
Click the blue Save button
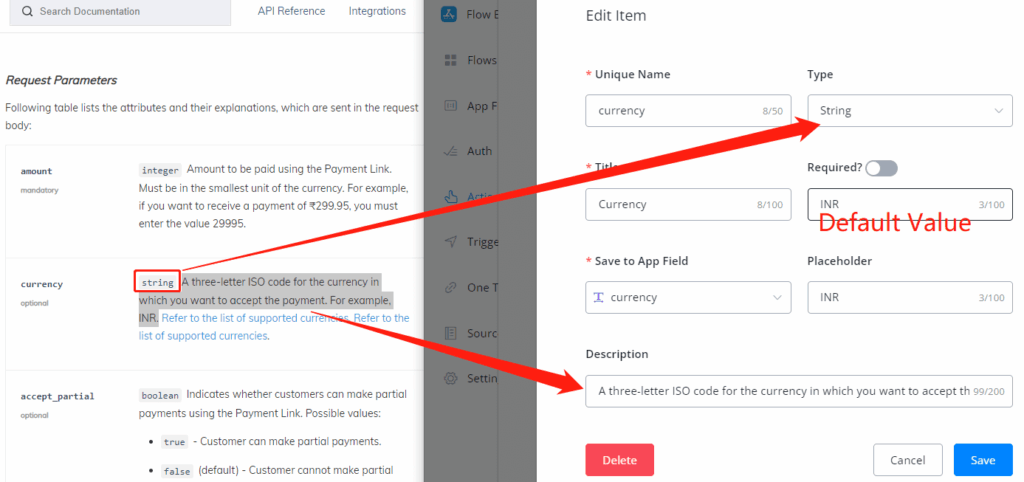click(983, 460)
